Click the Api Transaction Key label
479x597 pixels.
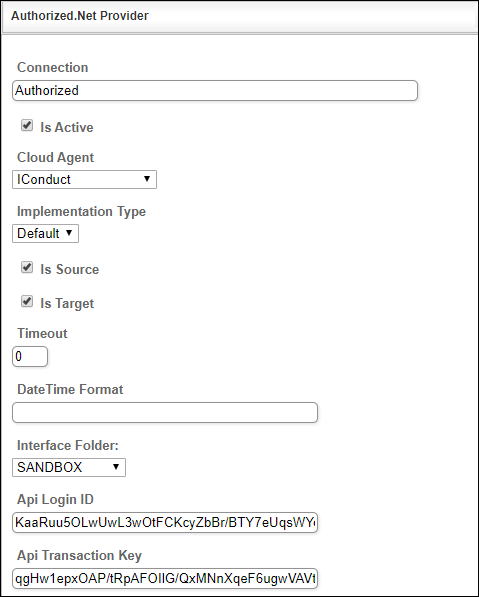[x=79, y=555]
